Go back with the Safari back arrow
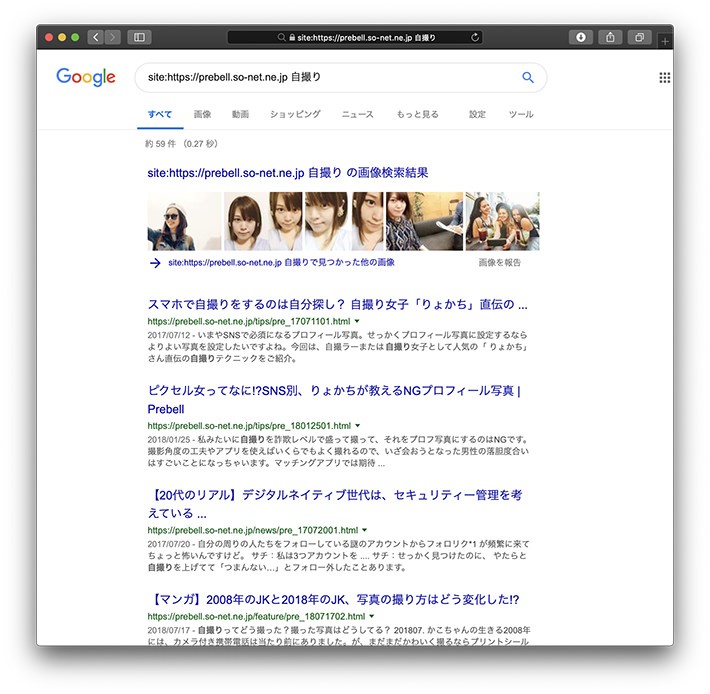The height and width of the screenshot is (694, 710). click(x=96, y=37)
